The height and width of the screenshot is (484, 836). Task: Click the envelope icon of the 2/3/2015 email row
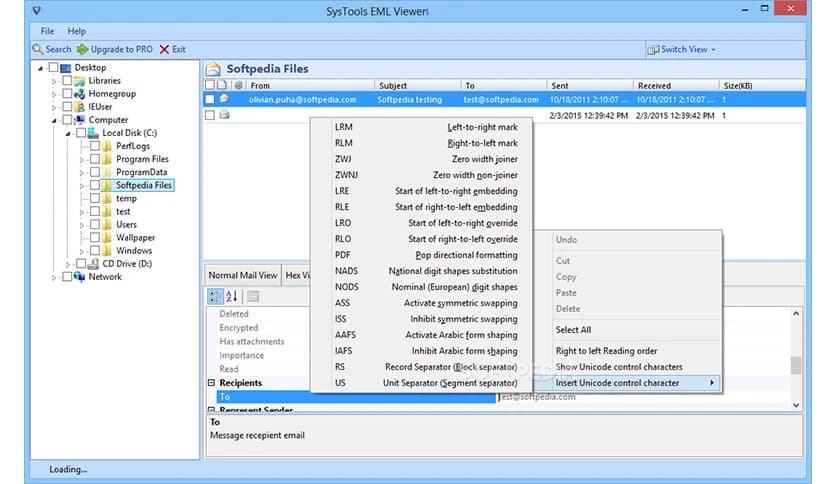click(x=224, y=115)
